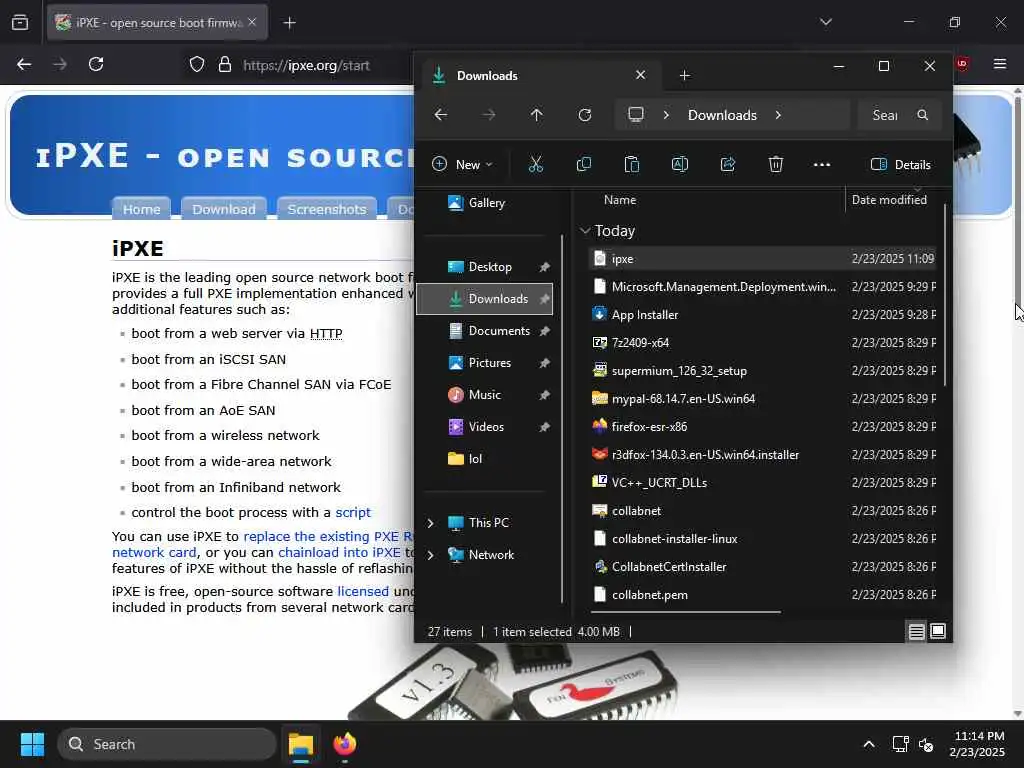This screenshot has width=1024, height=768.
Task: Click chevron after Downloads in address bar
Action: (x=778, y=115)
